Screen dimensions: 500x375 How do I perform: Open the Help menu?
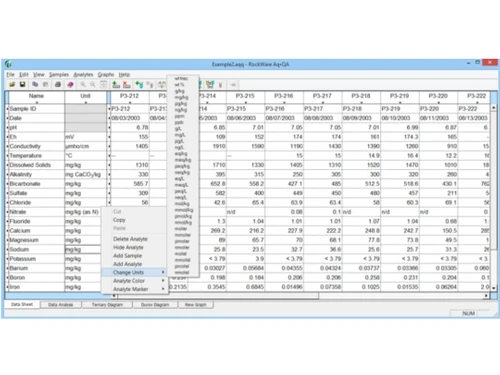coord(124,74)
